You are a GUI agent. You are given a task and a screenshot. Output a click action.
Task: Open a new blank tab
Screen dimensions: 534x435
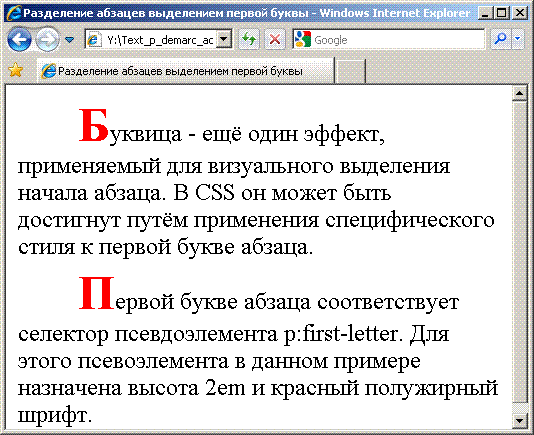(350, 71)
